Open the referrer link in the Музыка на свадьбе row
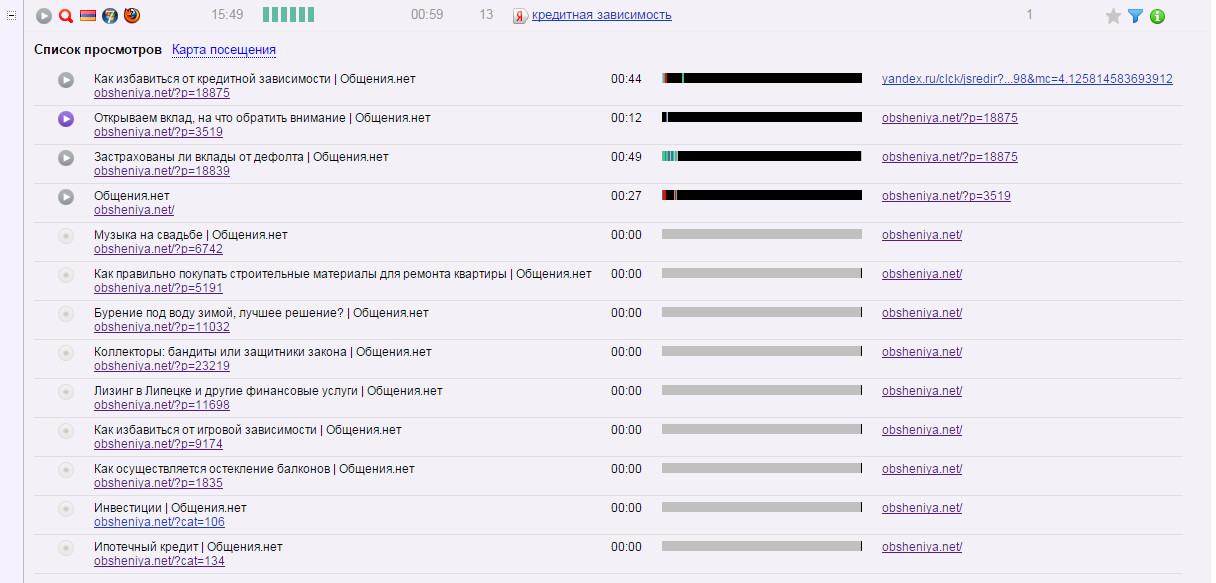 click(x=922, y=235)
